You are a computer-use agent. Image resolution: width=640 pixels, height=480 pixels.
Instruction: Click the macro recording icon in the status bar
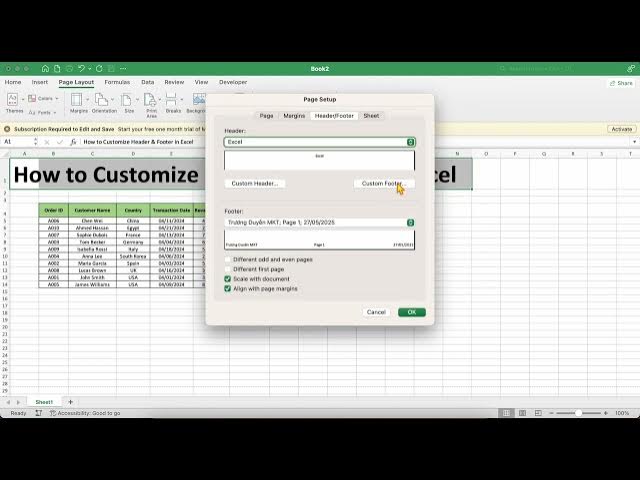point(39,413)
